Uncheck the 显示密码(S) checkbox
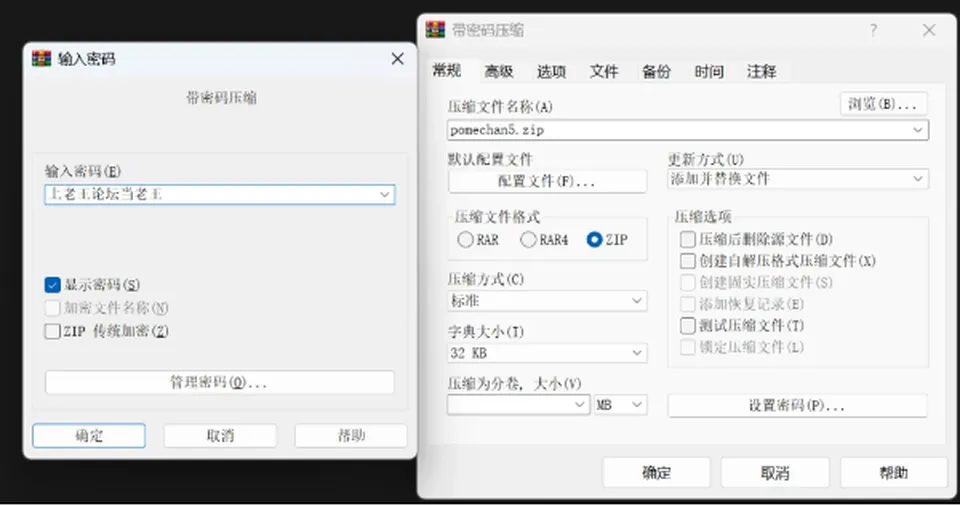This screenshot has height=506, width=960. 53,285
